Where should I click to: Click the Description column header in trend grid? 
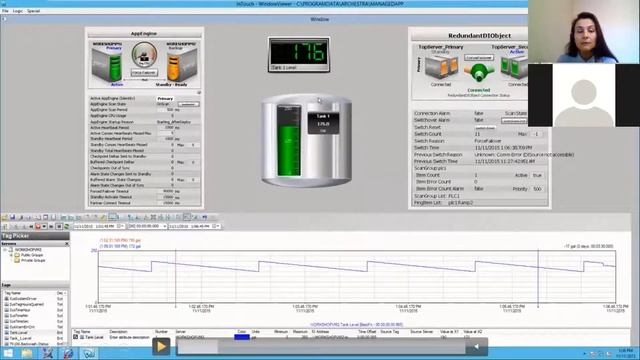coord(118,332)
